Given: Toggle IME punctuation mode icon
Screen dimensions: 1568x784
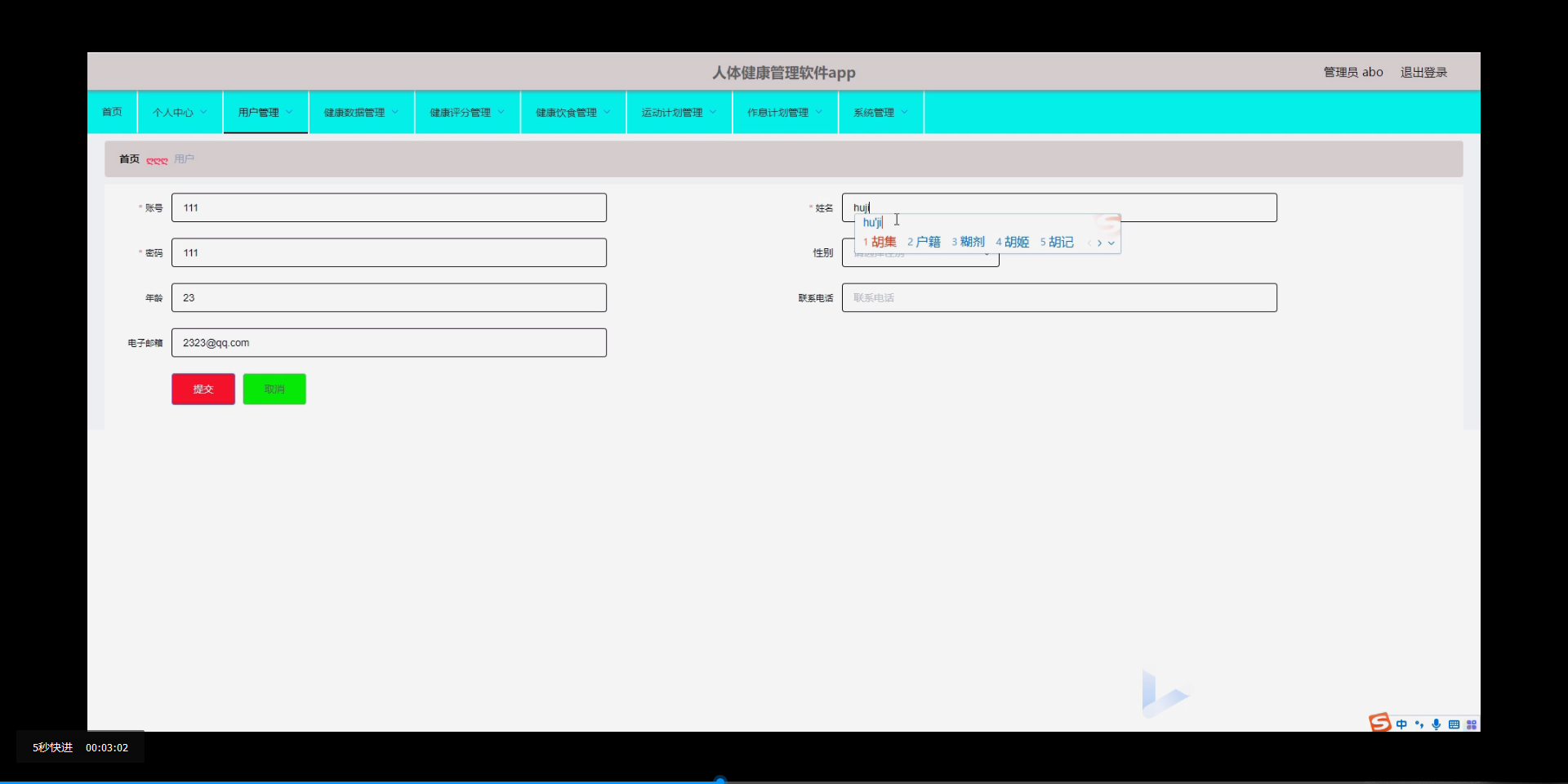Looking at the screenshot, I should pos(1419,724).
